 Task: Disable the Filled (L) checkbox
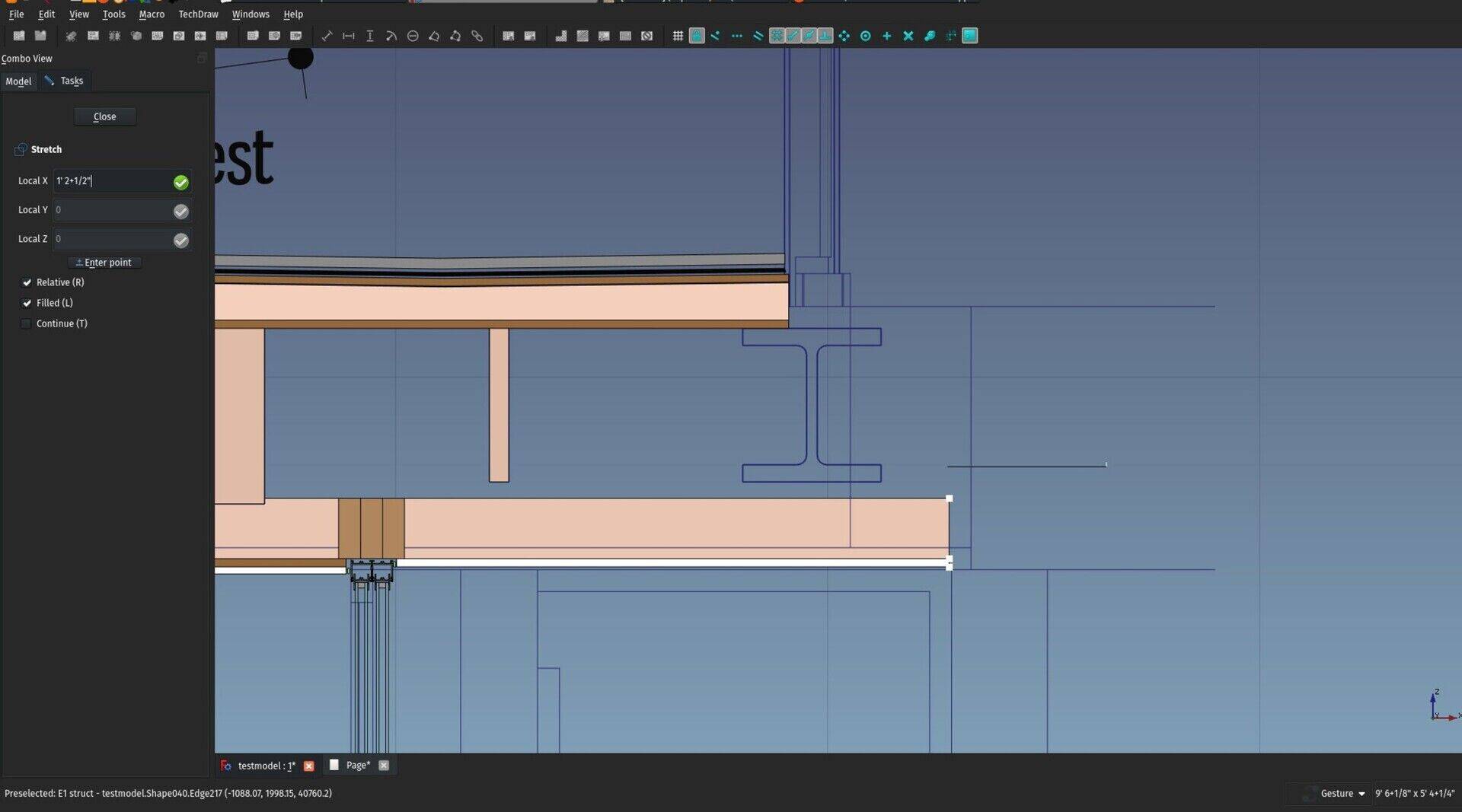tap(26, 303)
